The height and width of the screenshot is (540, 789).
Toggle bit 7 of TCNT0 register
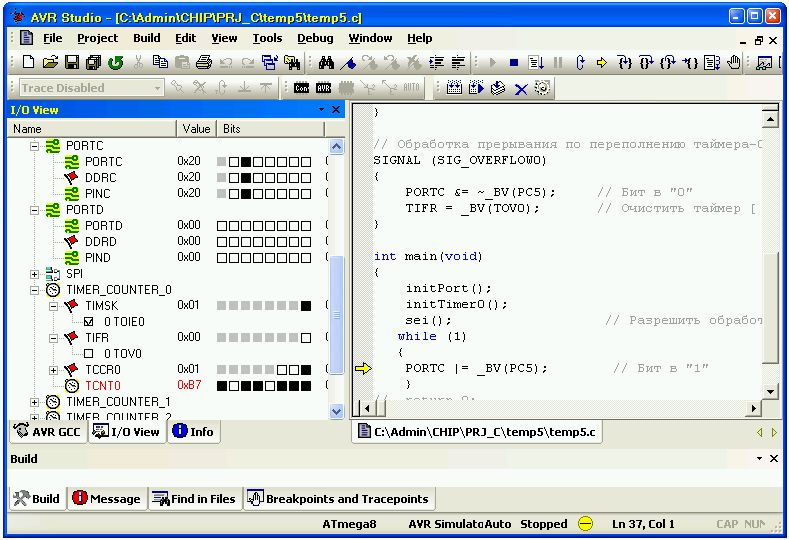coord(221,386)
